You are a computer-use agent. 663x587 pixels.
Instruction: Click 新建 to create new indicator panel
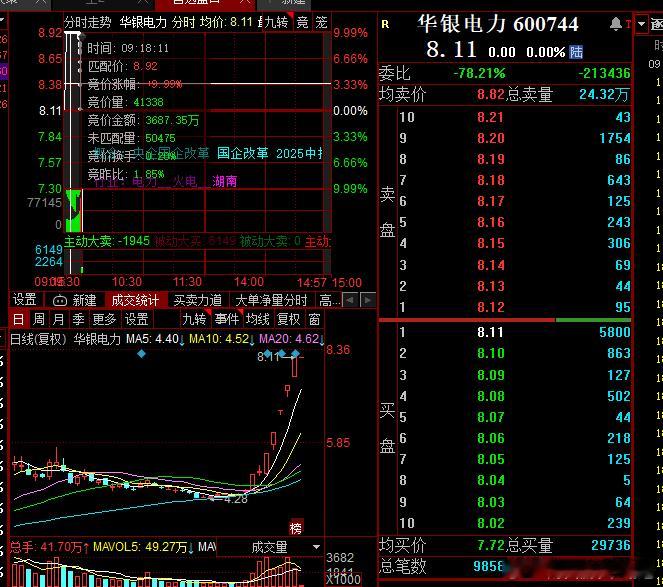84,300
